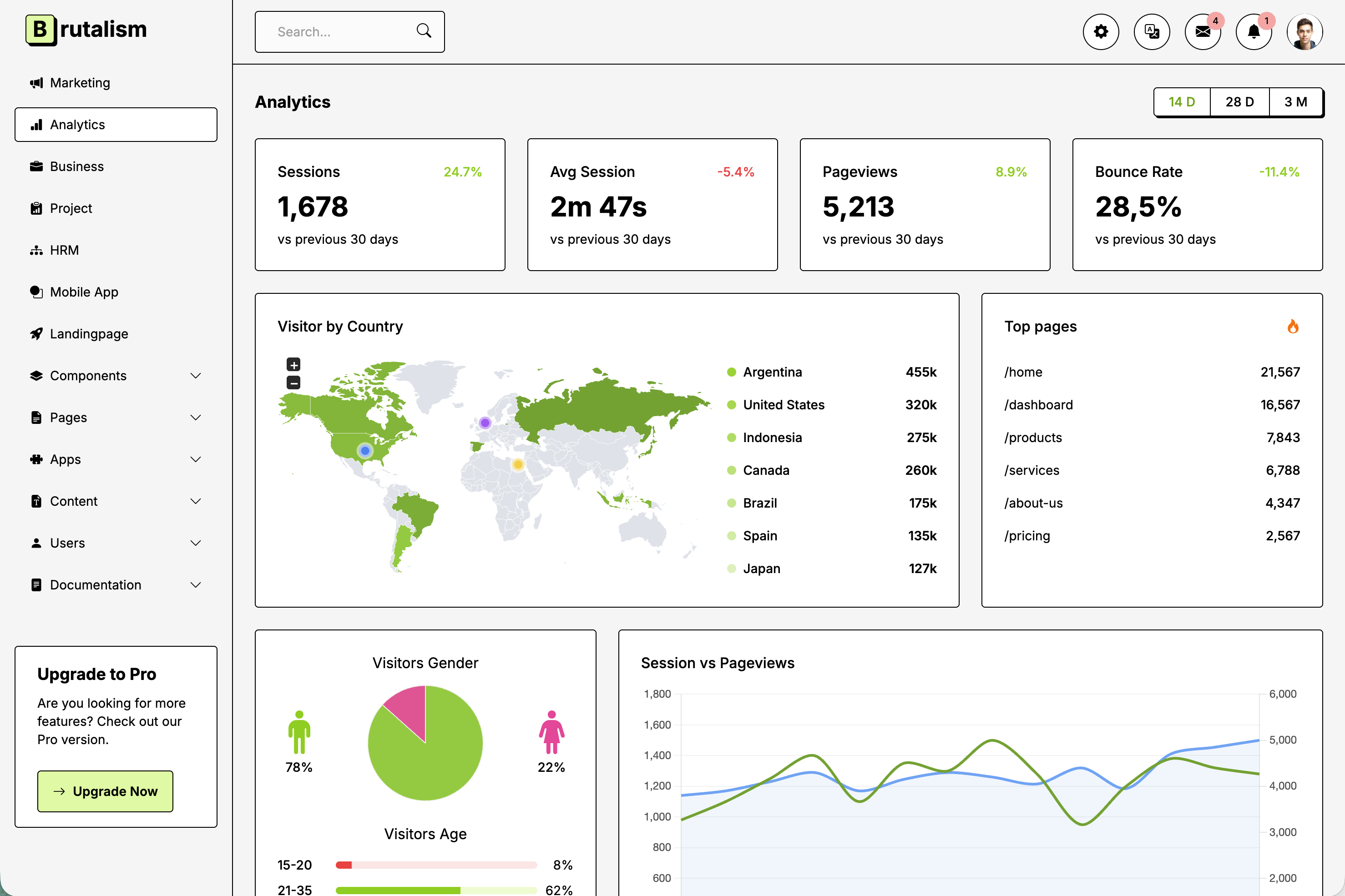This screenshot has width=1345, height=896.
Task: Expand the Apps menu chevron
Action: click(x=196, y=459)
